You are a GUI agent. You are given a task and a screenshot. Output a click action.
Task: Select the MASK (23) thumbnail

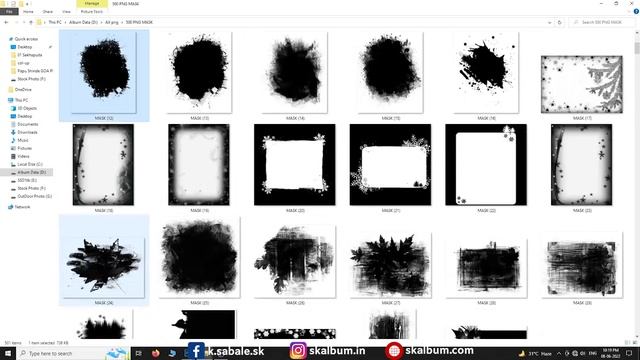[x=581, y=164]
